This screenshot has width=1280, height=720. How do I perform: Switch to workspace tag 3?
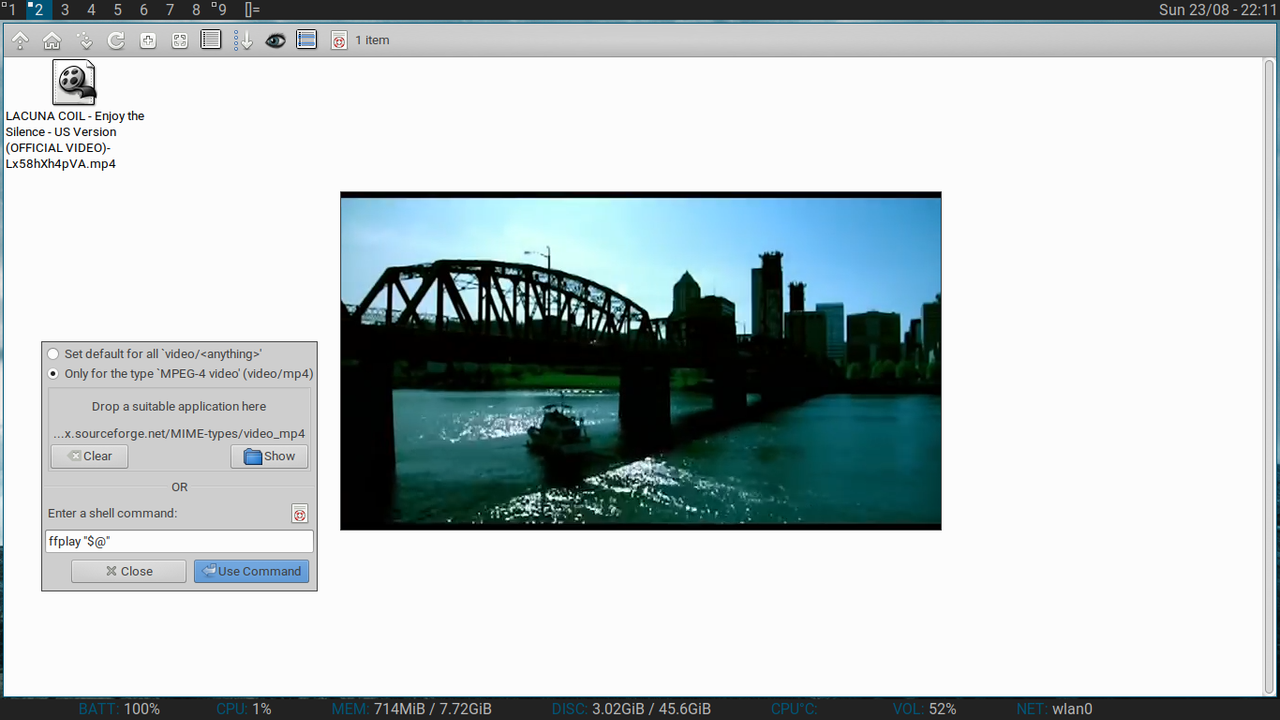coord(65,10)
